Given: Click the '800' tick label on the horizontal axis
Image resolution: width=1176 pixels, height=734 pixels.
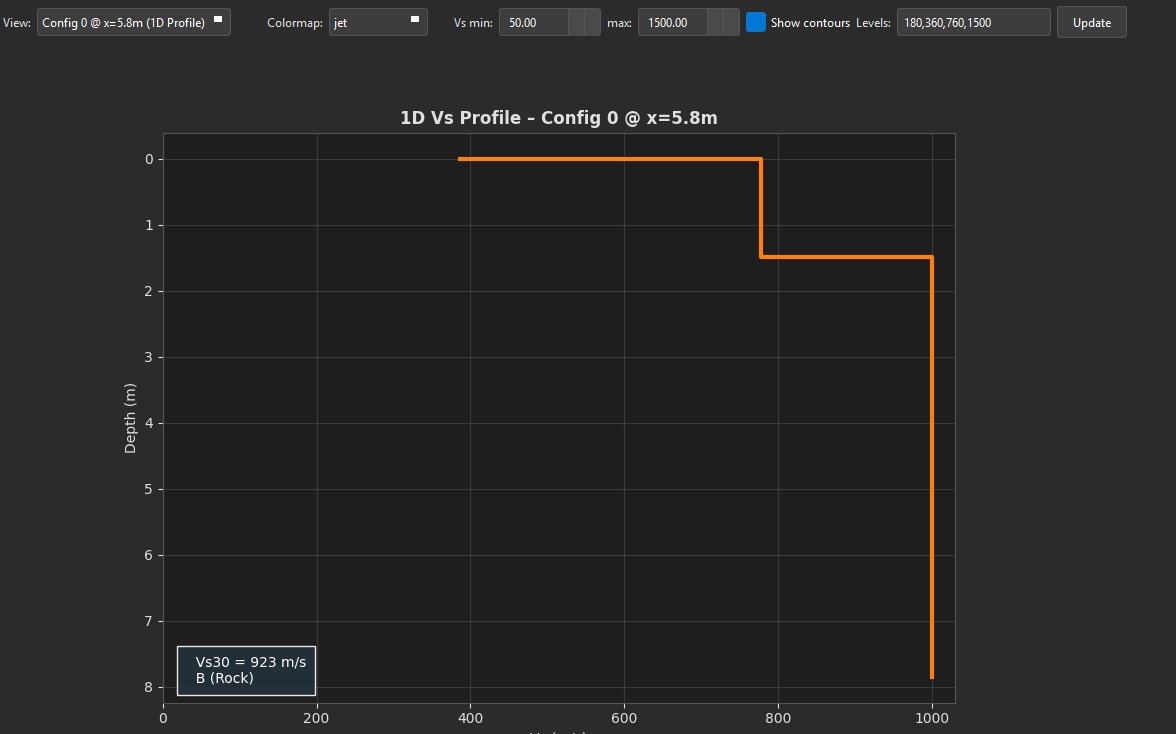Looking at the screenshot, I should [778, 718].
